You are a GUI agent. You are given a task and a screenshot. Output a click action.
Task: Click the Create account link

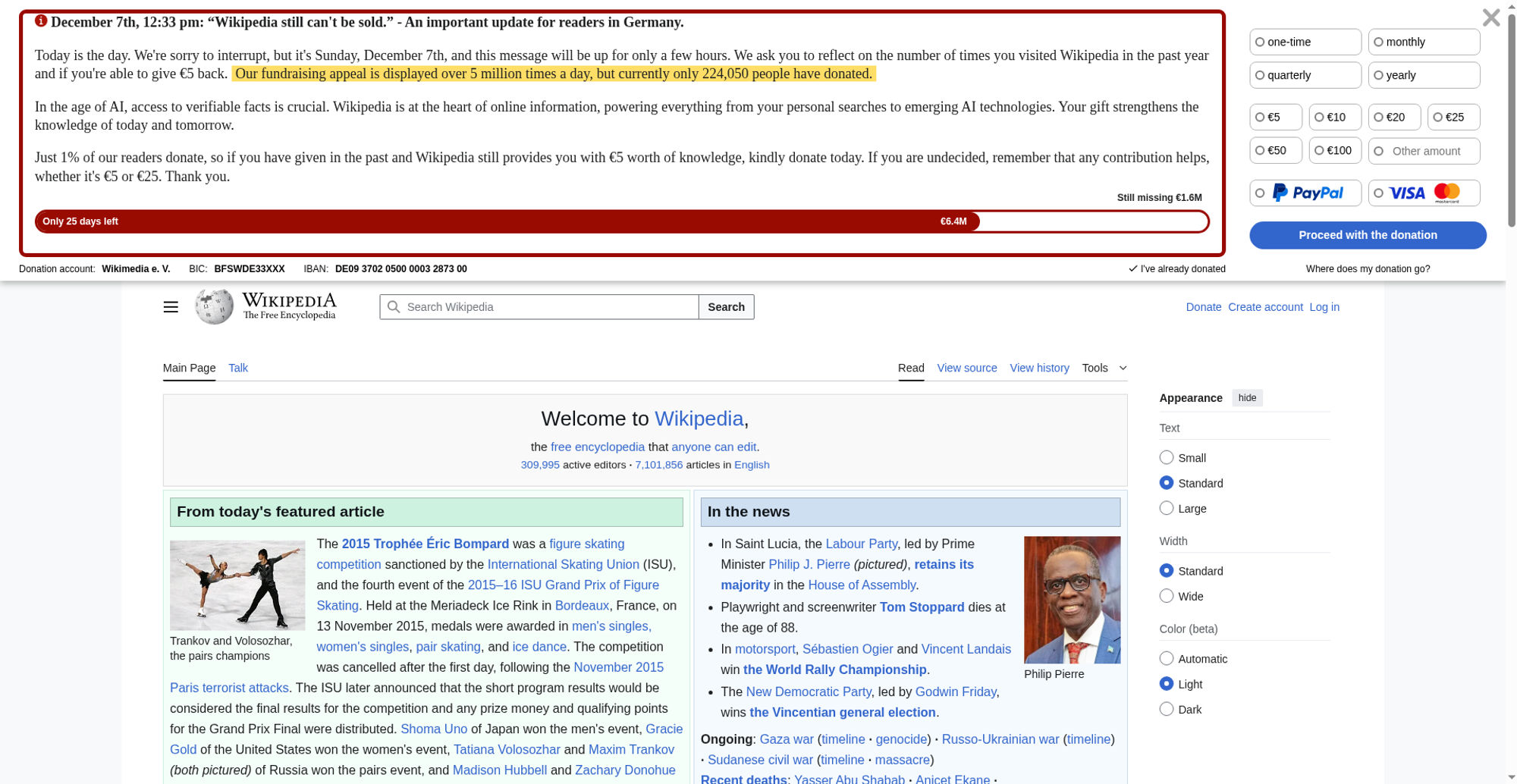tap(1264, 307)
